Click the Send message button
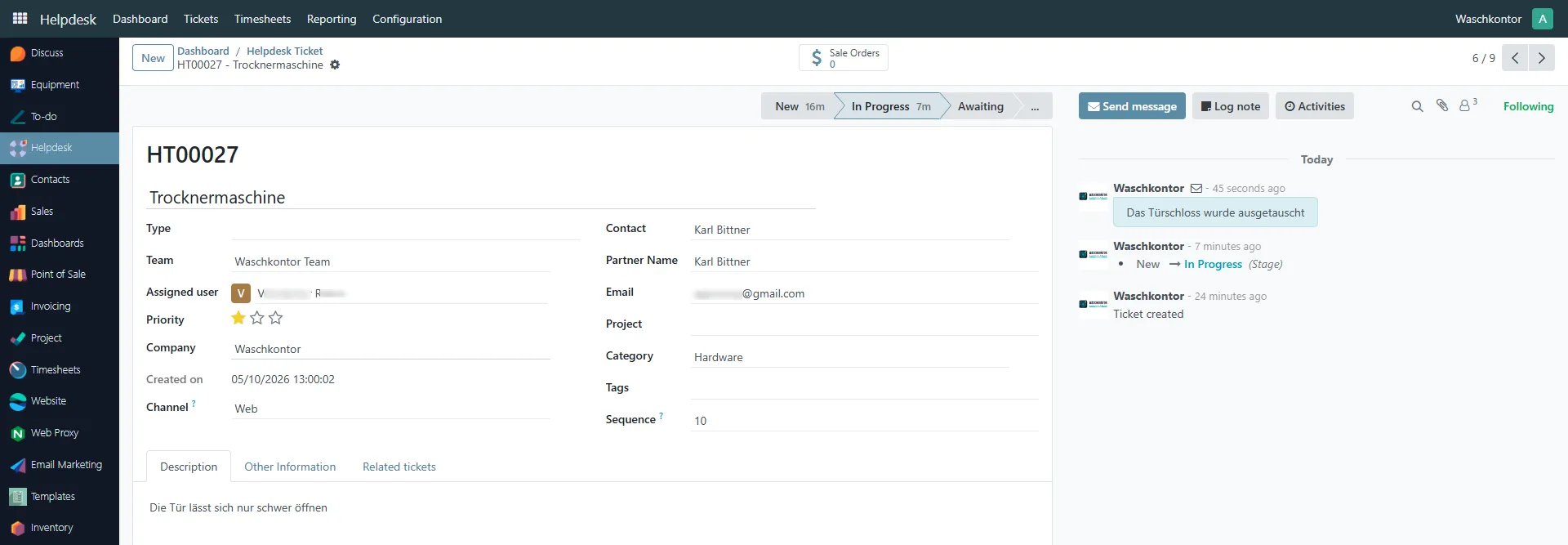This screenshot has height=545, width=1568. (x=1132, y=106)
